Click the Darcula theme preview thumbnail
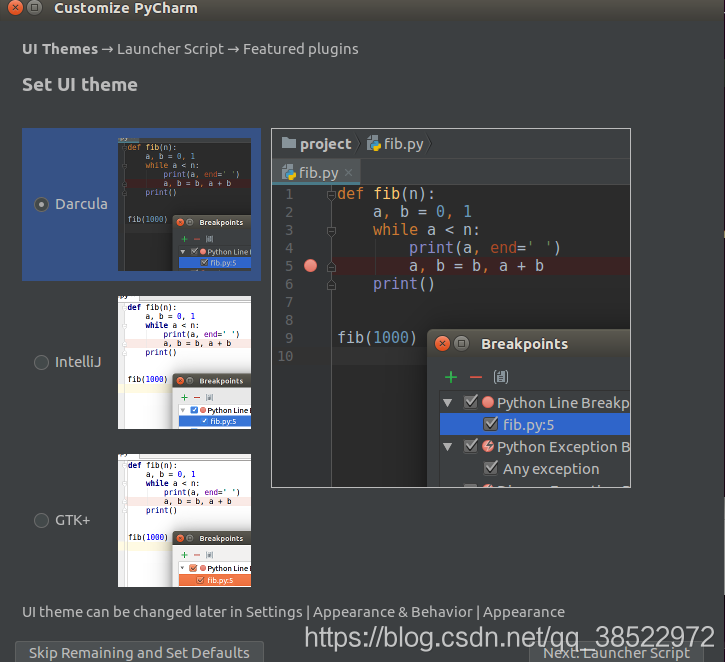 click(x=184, y=204)
